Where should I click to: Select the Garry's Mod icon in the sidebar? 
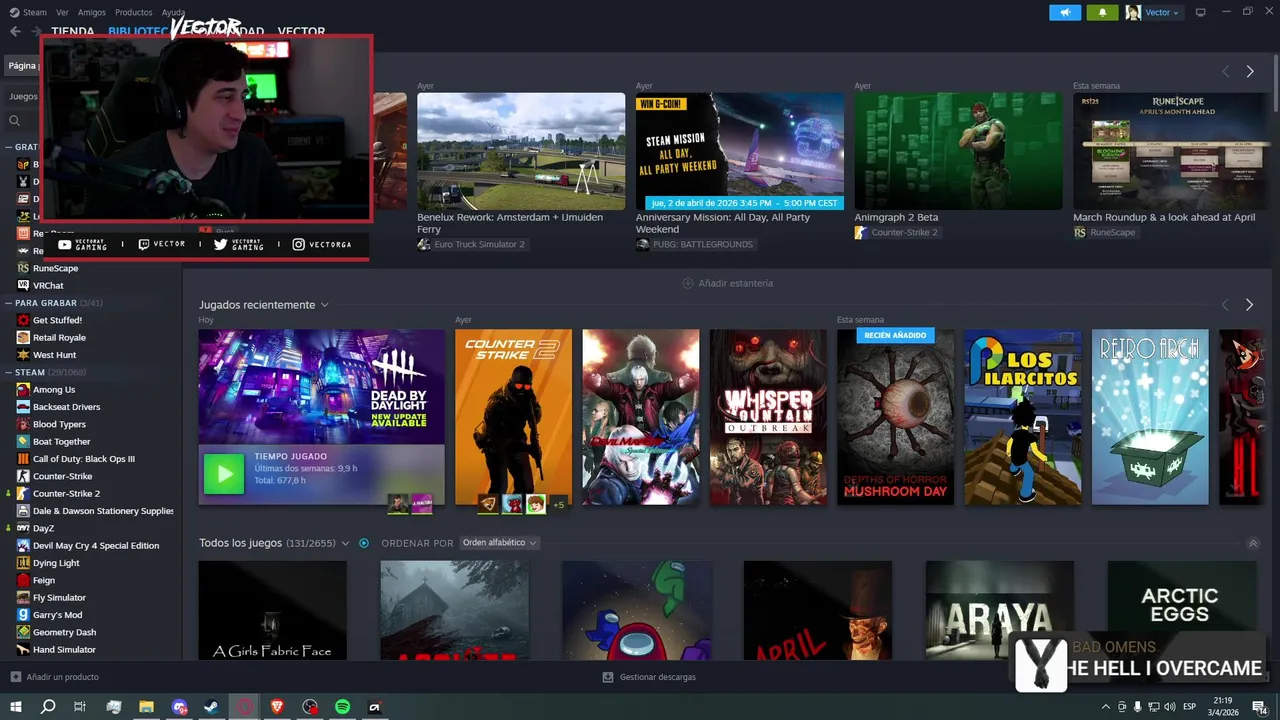[23, 615]
